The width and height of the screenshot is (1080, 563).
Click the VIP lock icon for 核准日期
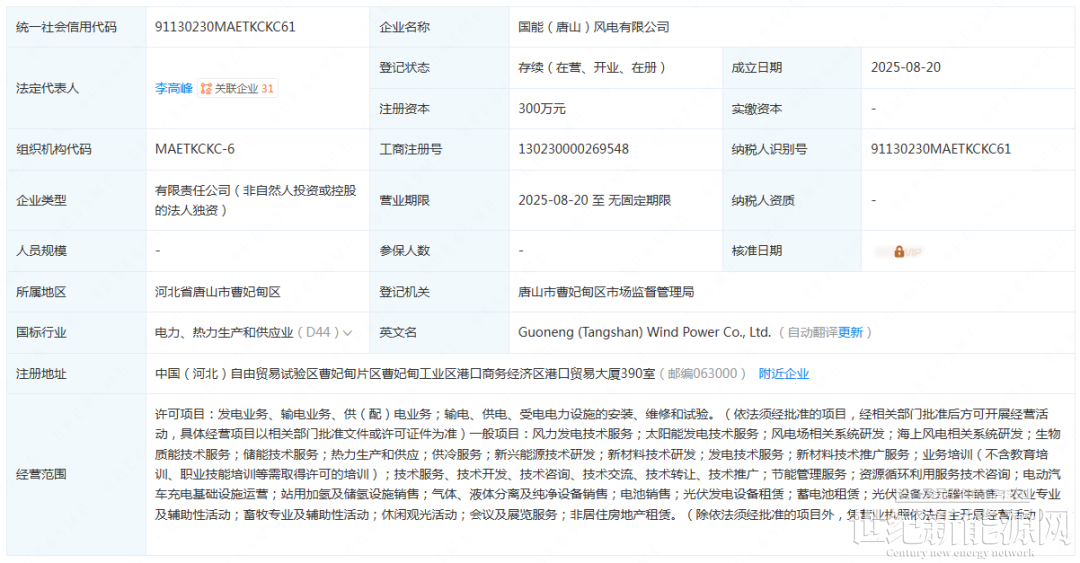[899, 252]
